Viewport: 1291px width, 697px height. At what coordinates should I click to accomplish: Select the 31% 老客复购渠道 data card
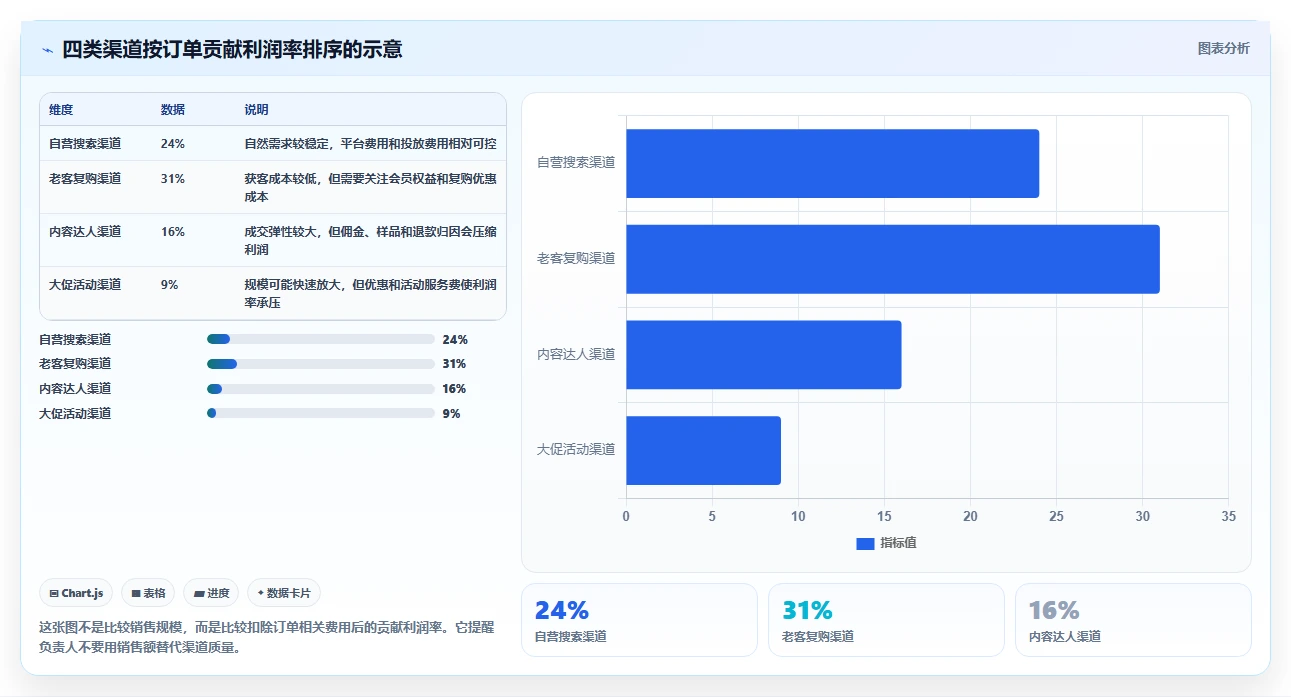point(886,620)
